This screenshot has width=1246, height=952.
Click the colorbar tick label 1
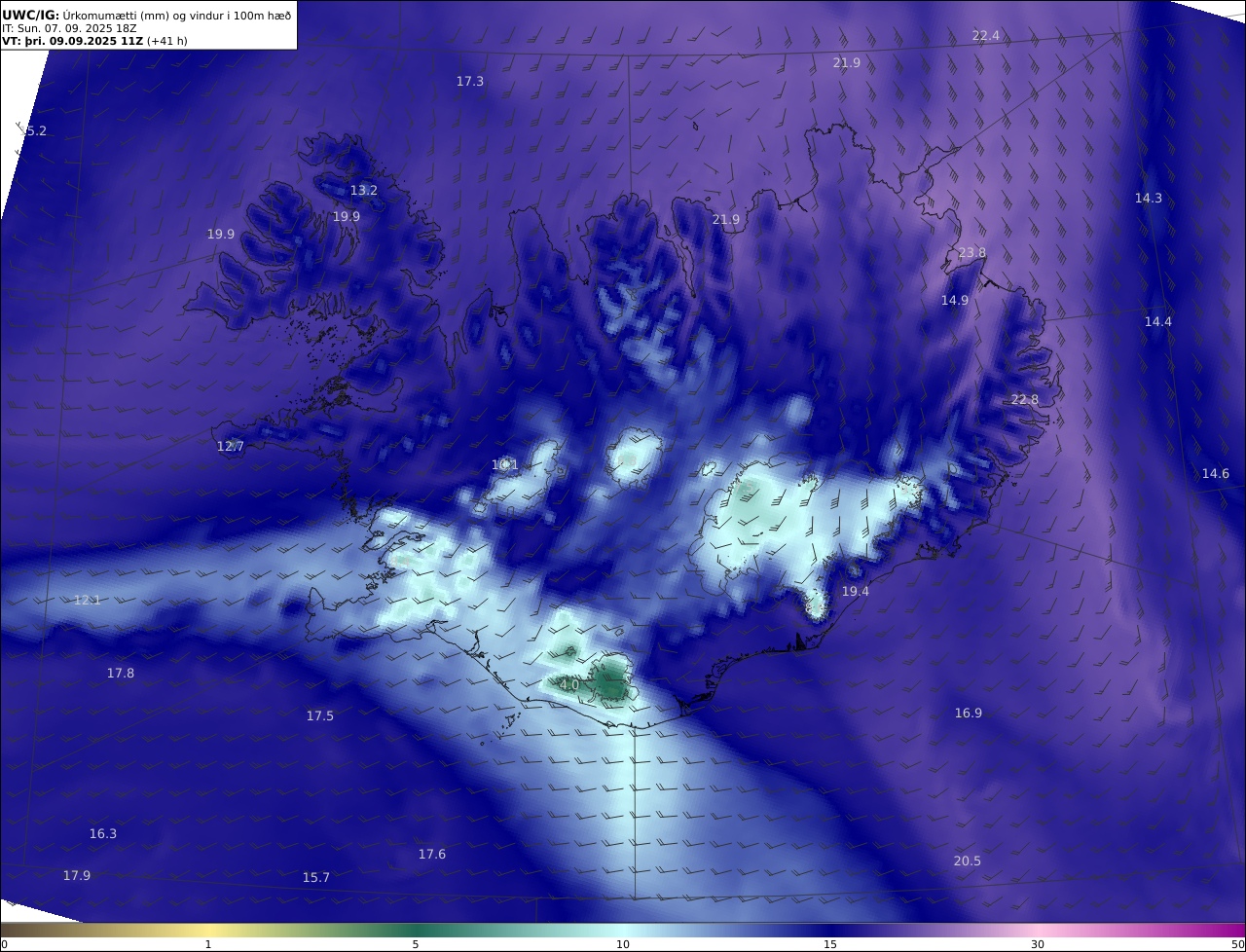coord(208,944)
